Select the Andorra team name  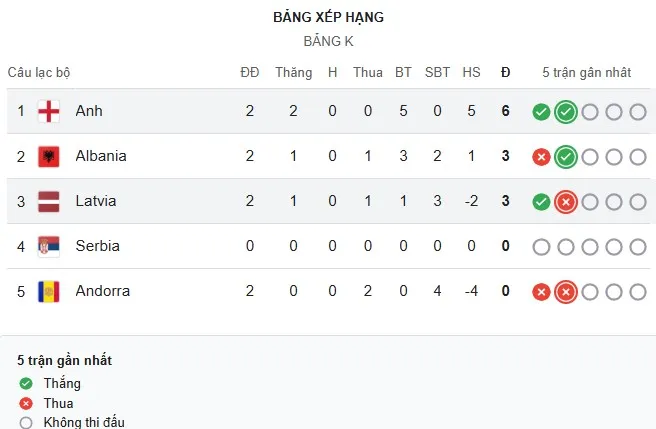coord(101,291)
